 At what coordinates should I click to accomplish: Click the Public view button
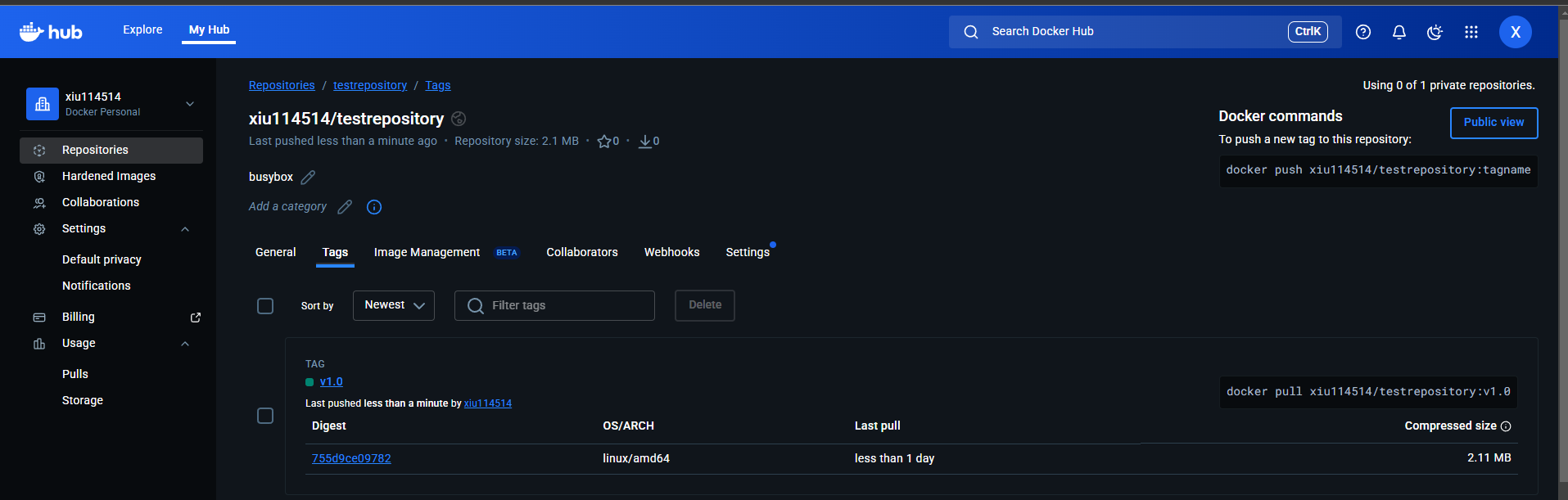[1494, 123]
